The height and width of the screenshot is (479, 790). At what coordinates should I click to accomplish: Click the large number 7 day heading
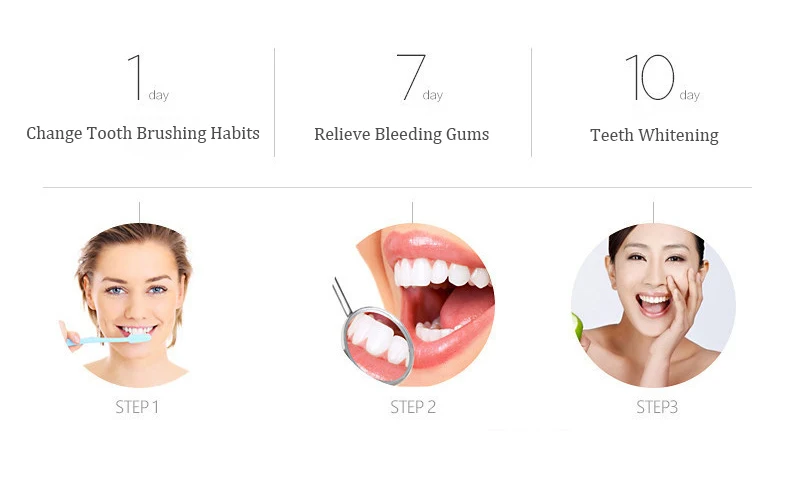coord(420,78)
